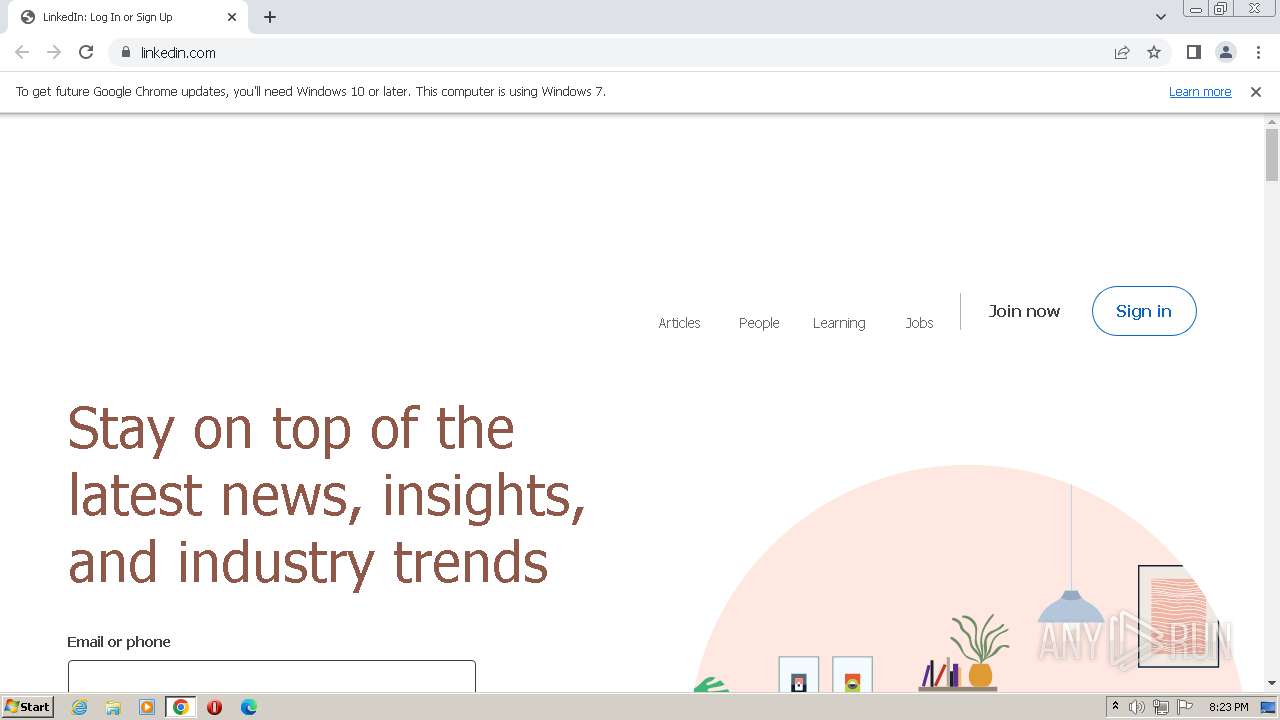Click the browser forward arrow
This screenshot has height=720, width=1280.
tap(54, 52)
